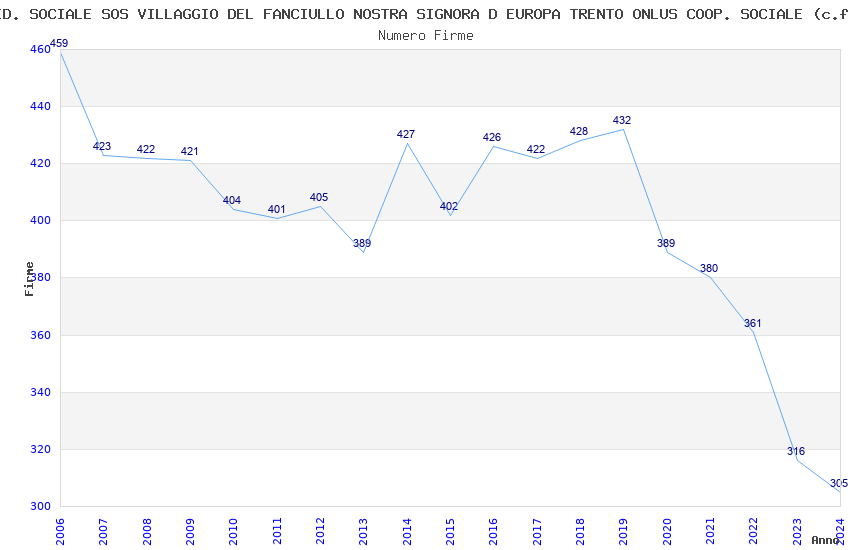850x550 pixels.
Task: Click the 360 y-axis tick label
Action: tap(40, 335)
